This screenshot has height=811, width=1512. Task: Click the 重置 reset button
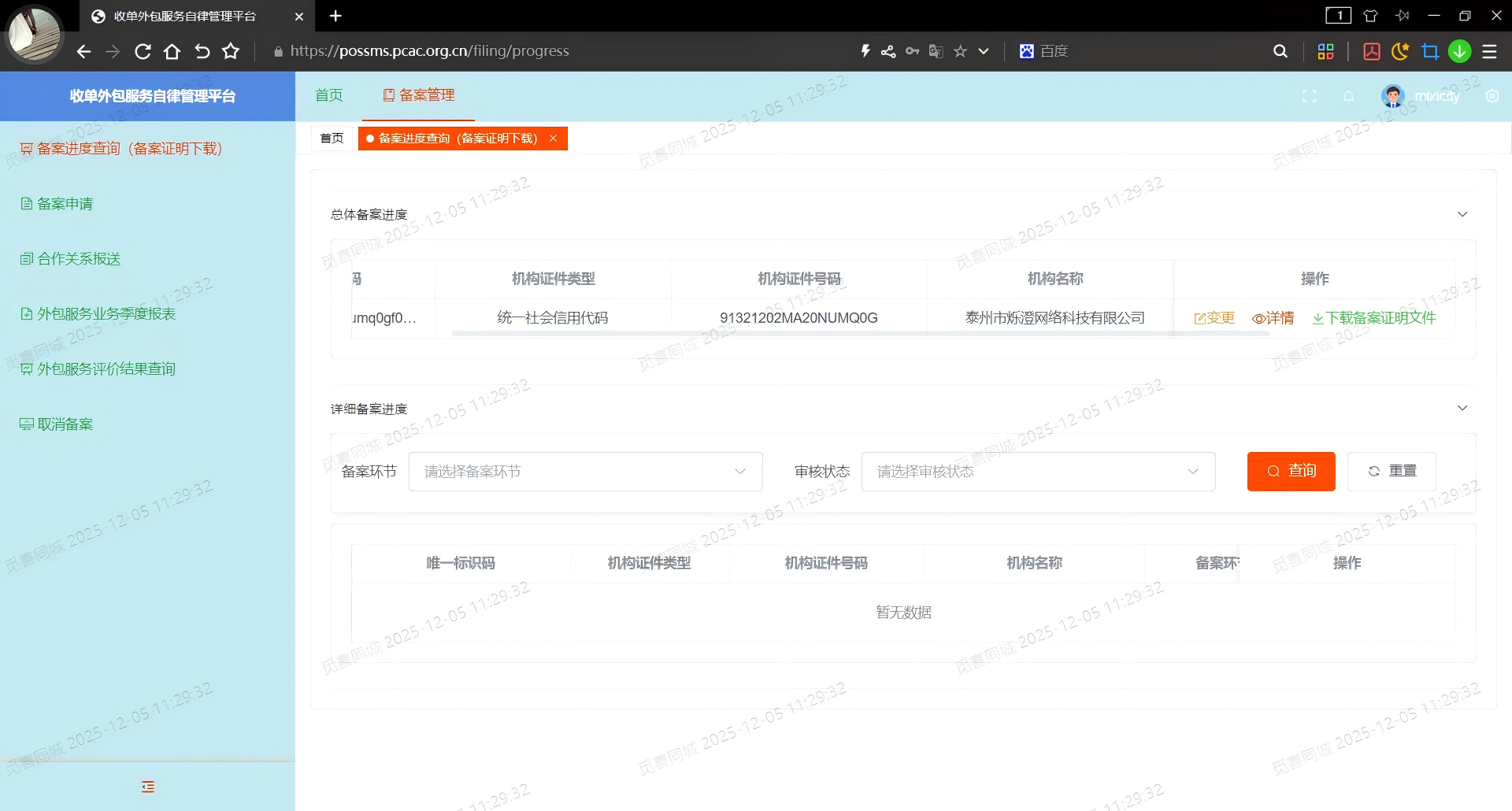pos(1392,471)
